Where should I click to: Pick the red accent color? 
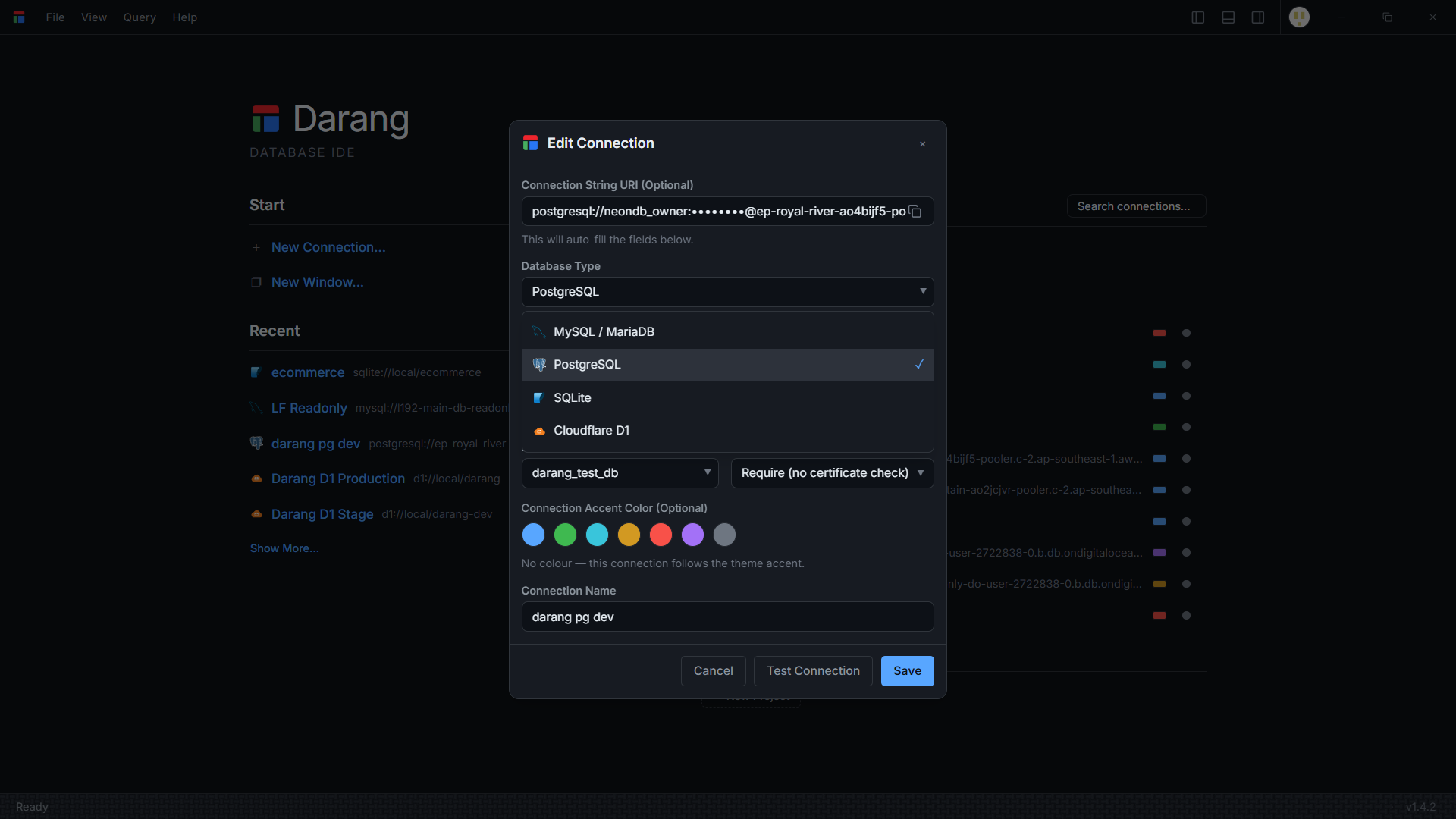[x=661, y=535]
